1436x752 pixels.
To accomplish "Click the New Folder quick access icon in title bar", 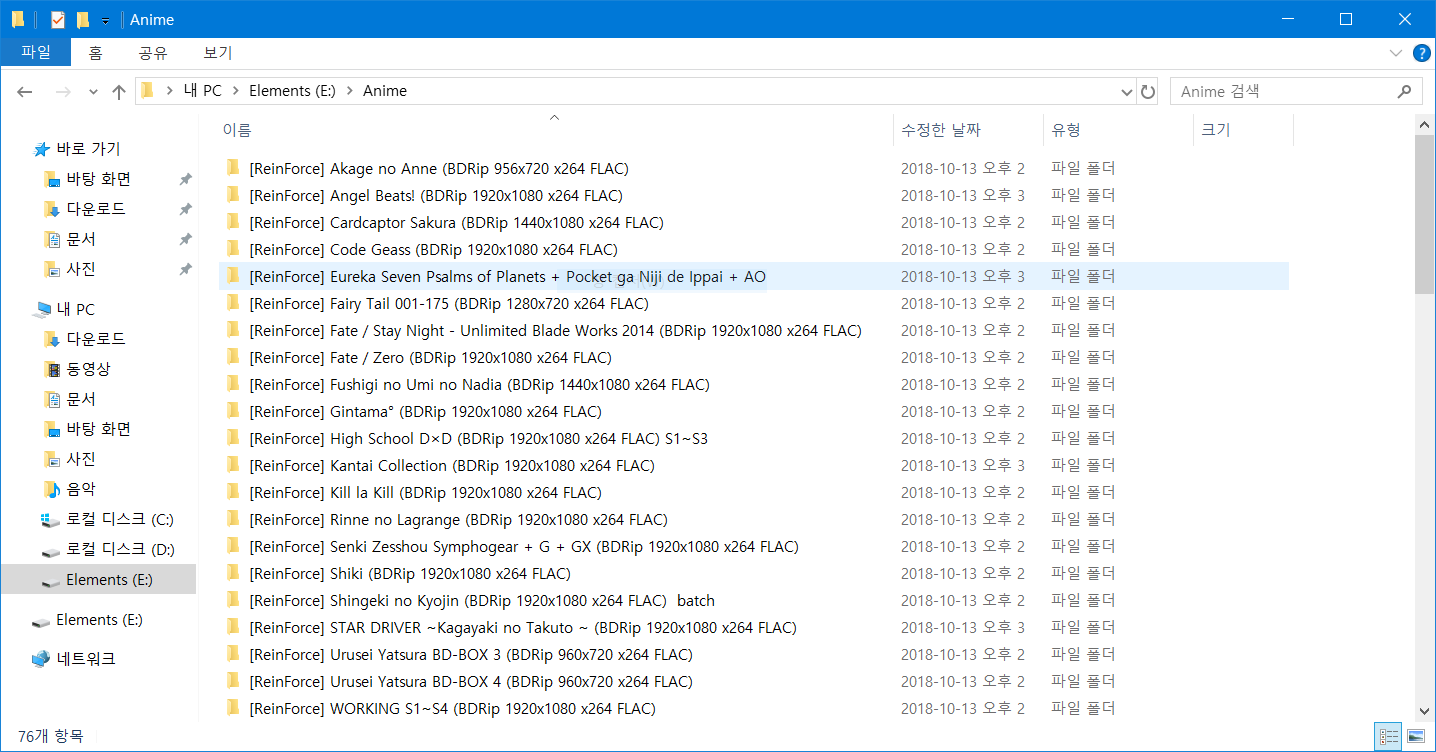I will click(x=83, y=20).
